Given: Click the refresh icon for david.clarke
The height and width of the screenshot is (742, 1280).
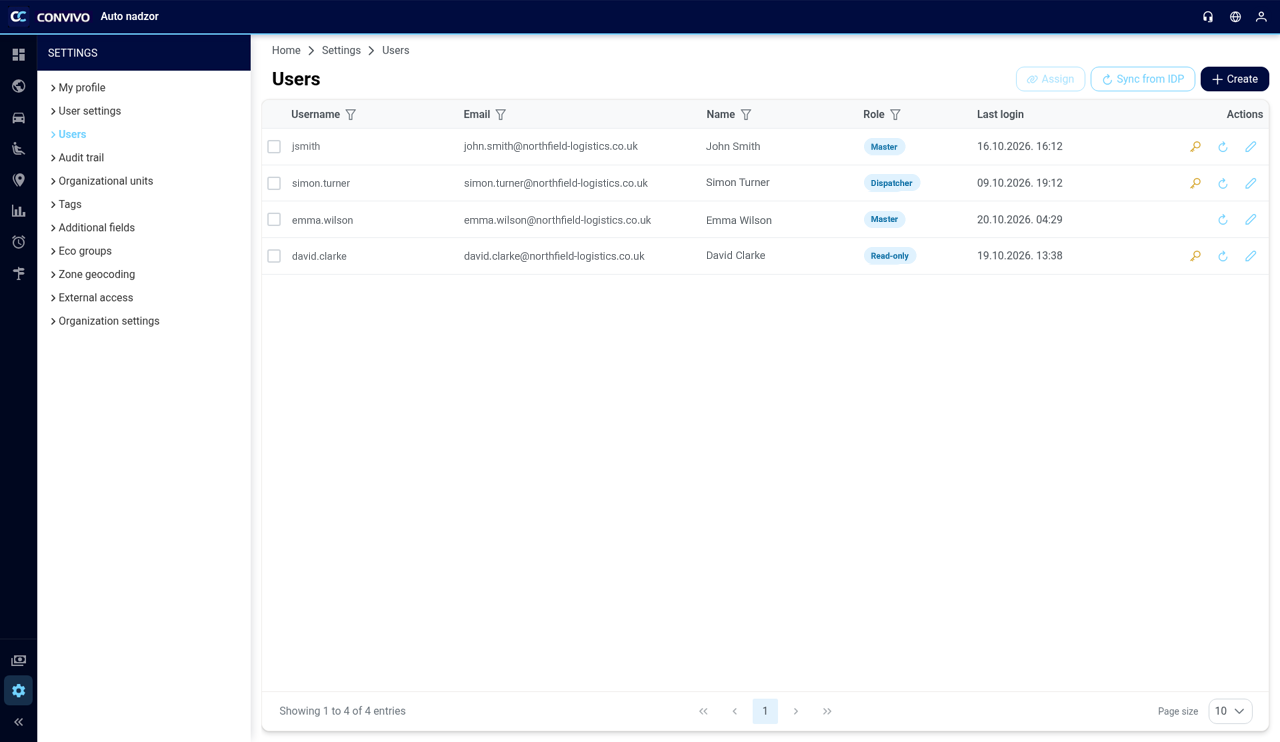Looking at the screenshot, I should (1223, 256).
